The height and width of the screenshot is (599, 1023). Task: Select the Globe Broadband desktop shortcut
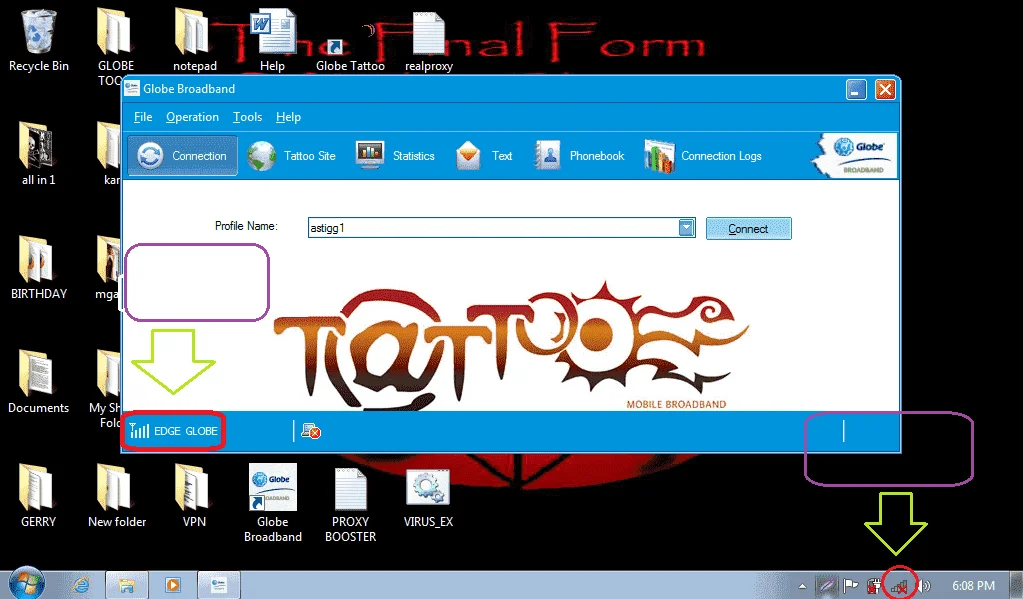273,487
